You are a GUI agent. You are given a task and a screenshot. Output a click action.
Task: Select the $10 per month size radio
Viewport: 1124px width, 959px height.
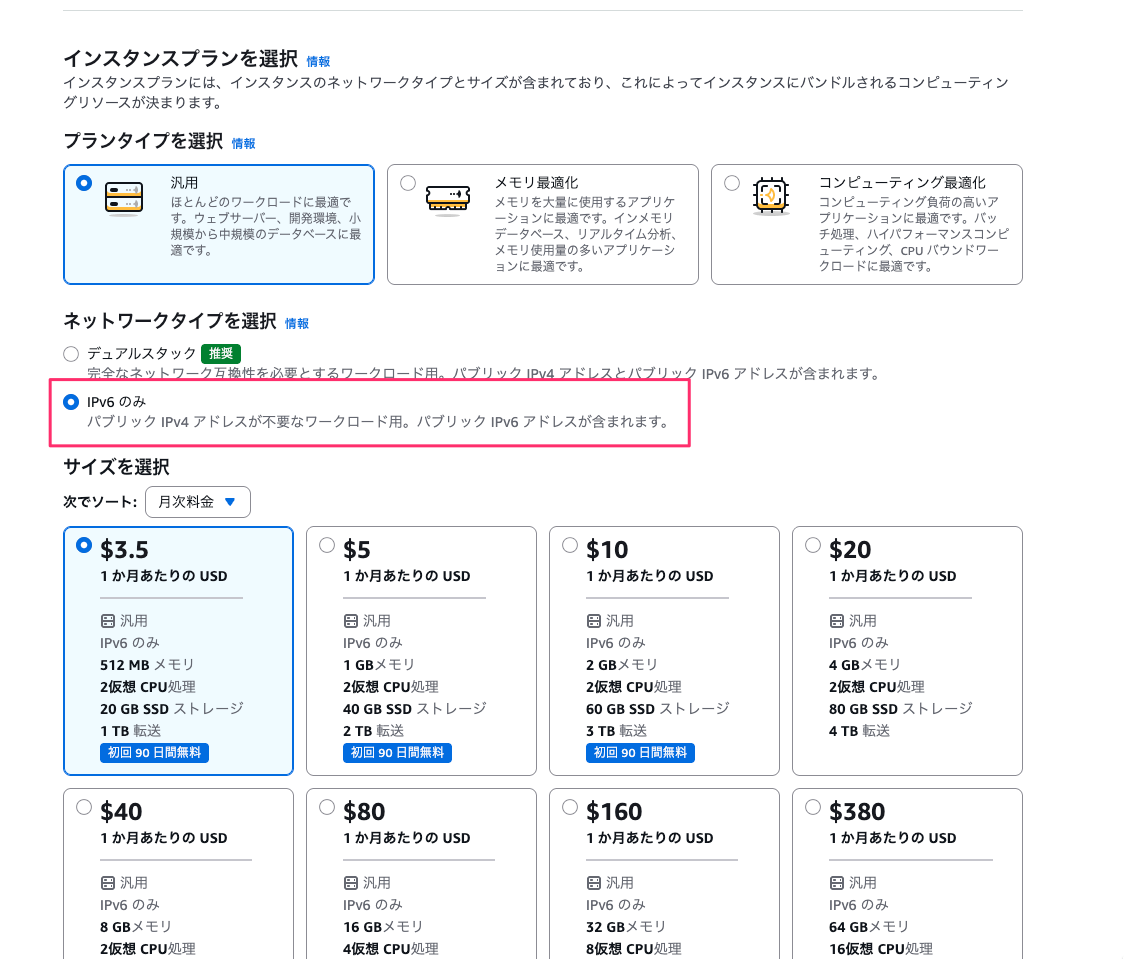point(570,545)
